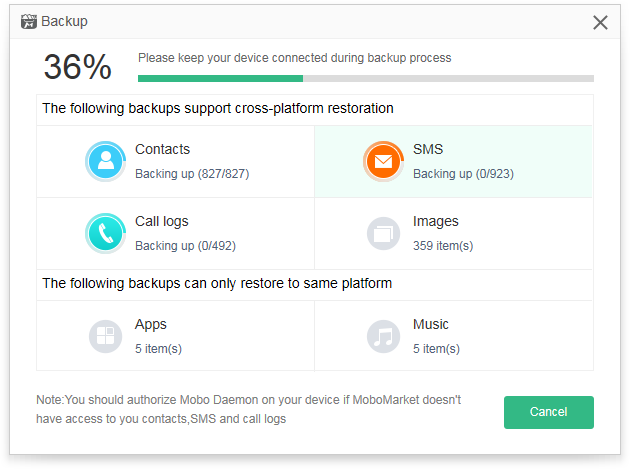Click the Mobo Daemon authorization note

click(x=249, y=409)
